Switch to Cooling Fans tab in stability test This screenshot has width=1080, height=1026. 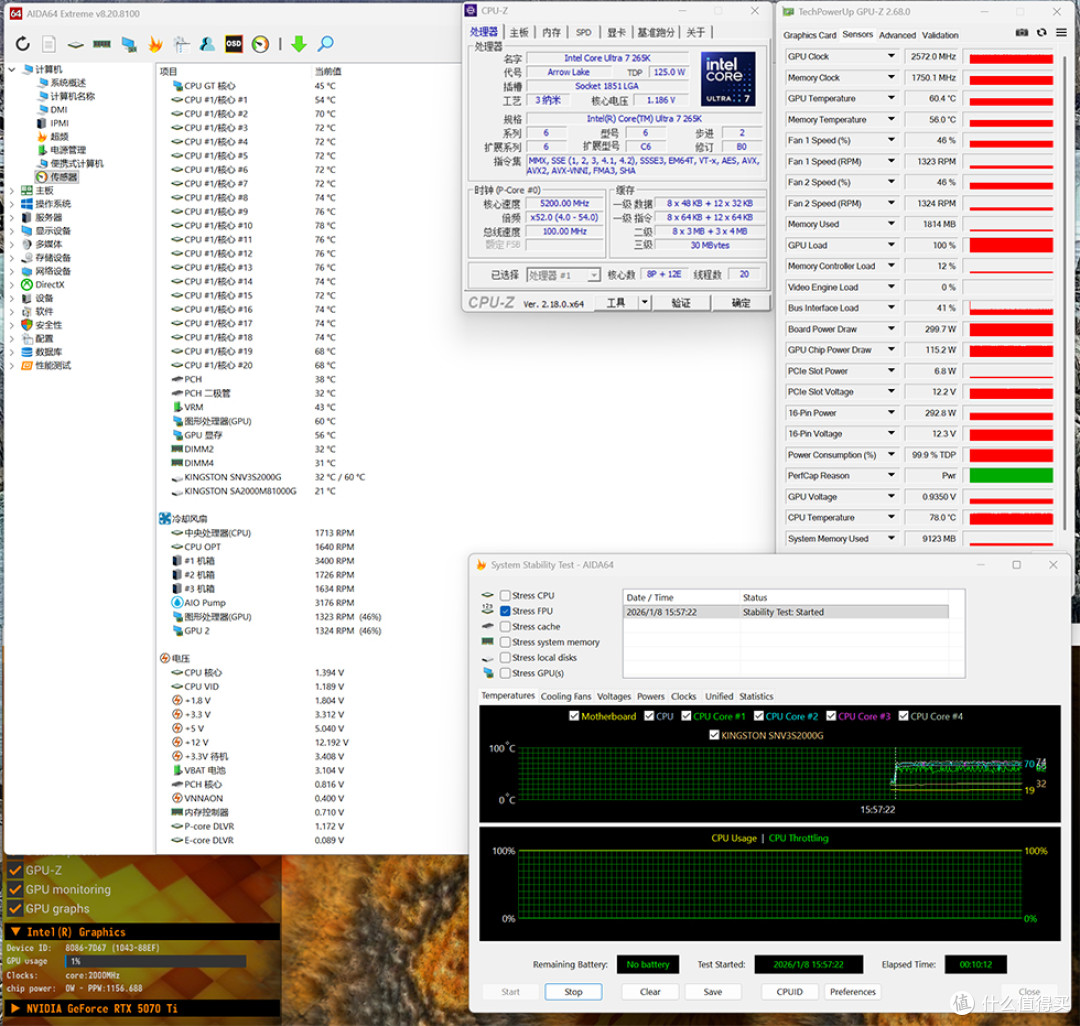(565, 696)
